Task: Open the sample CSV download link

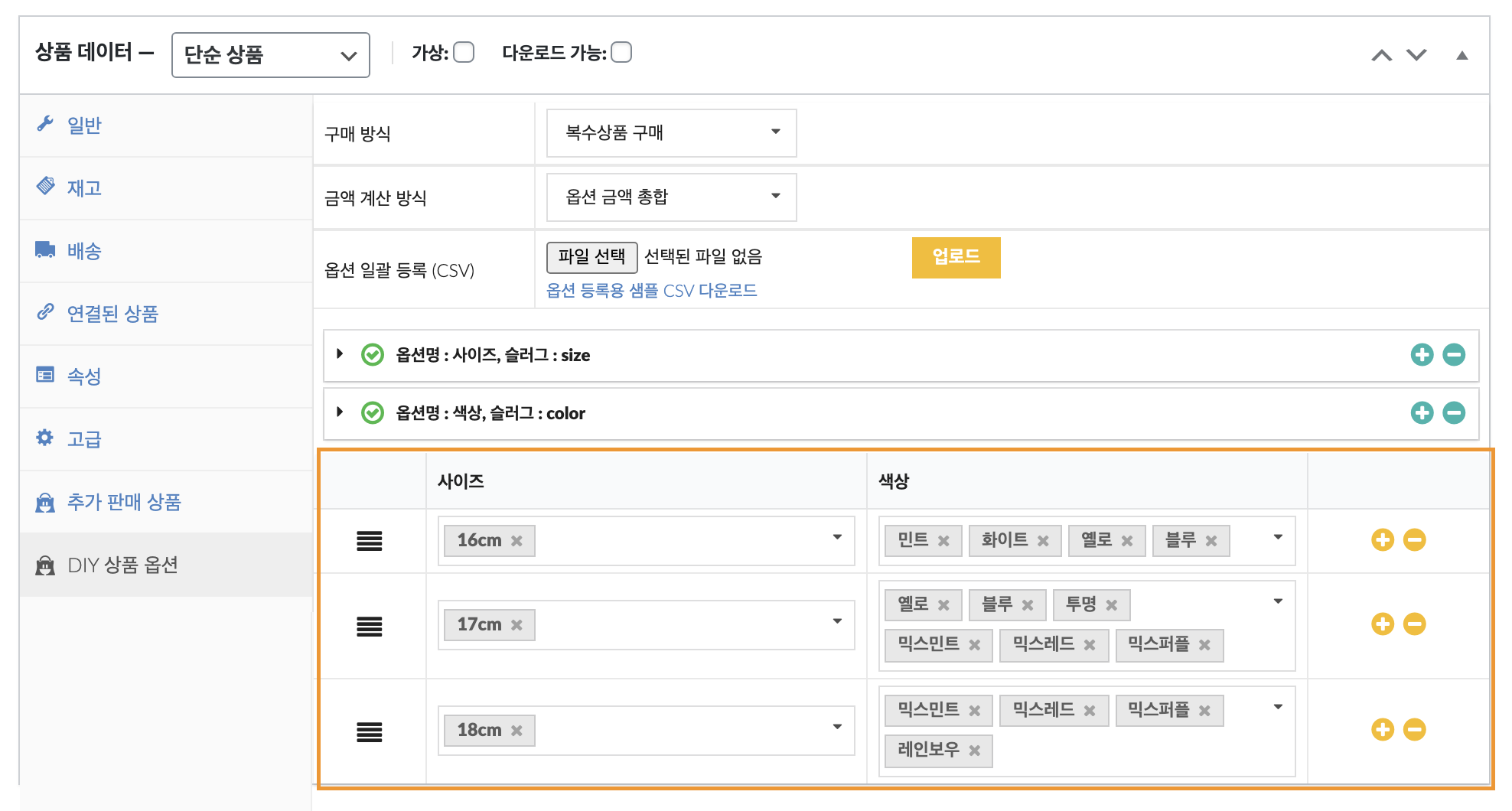Action: (651, 291)
